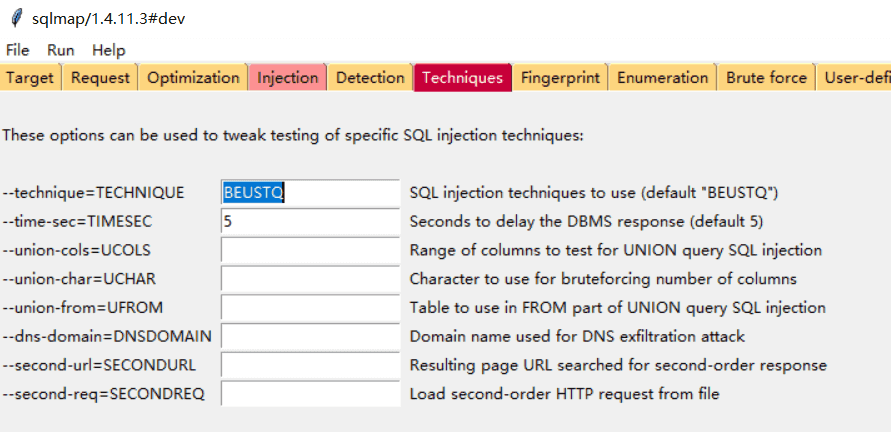Switch to the Fingerprint tab
This screenshot has width=891, height=432.
pyautogui.click(x=560, y=78)
